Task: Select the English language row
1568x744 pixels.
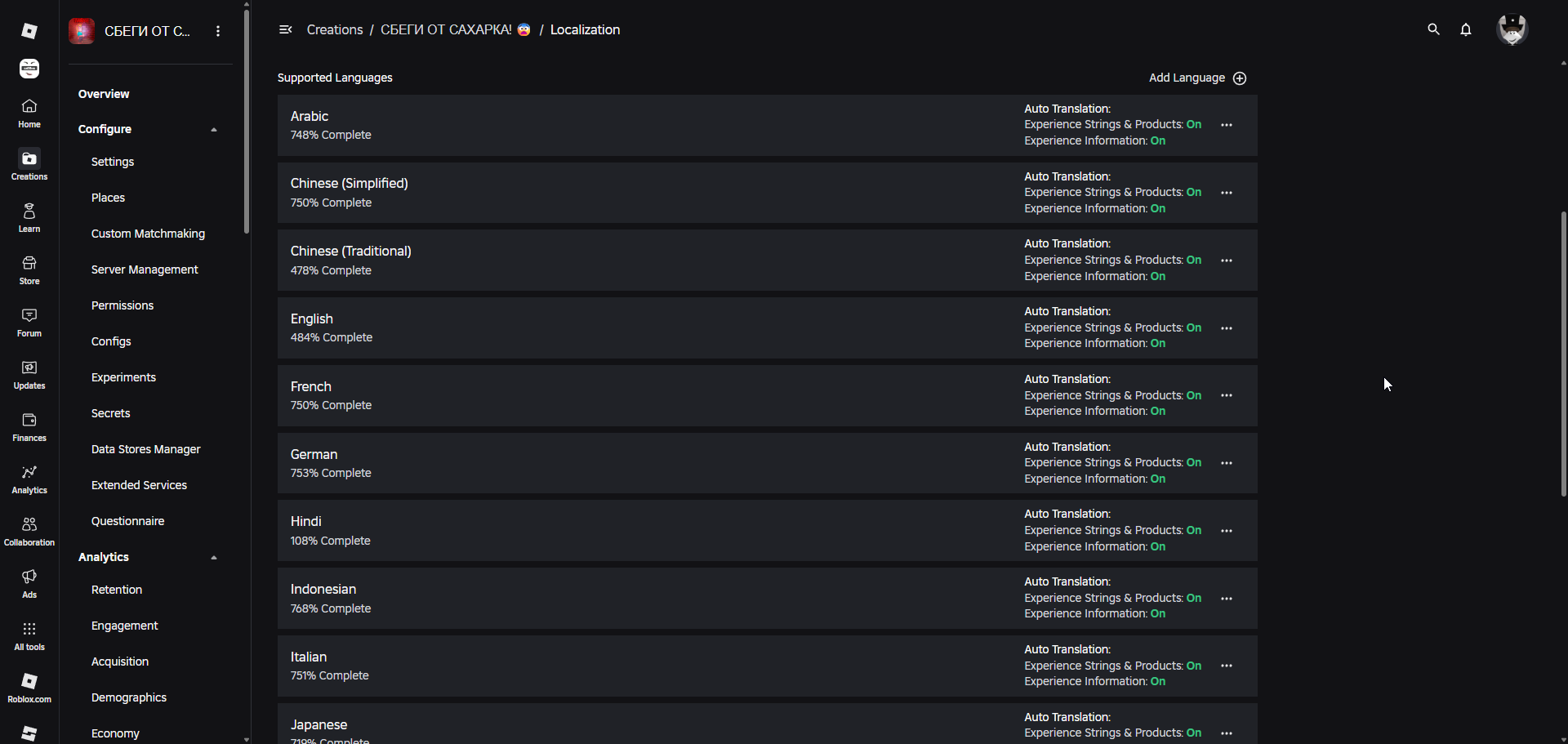Action: pos(768,328)
